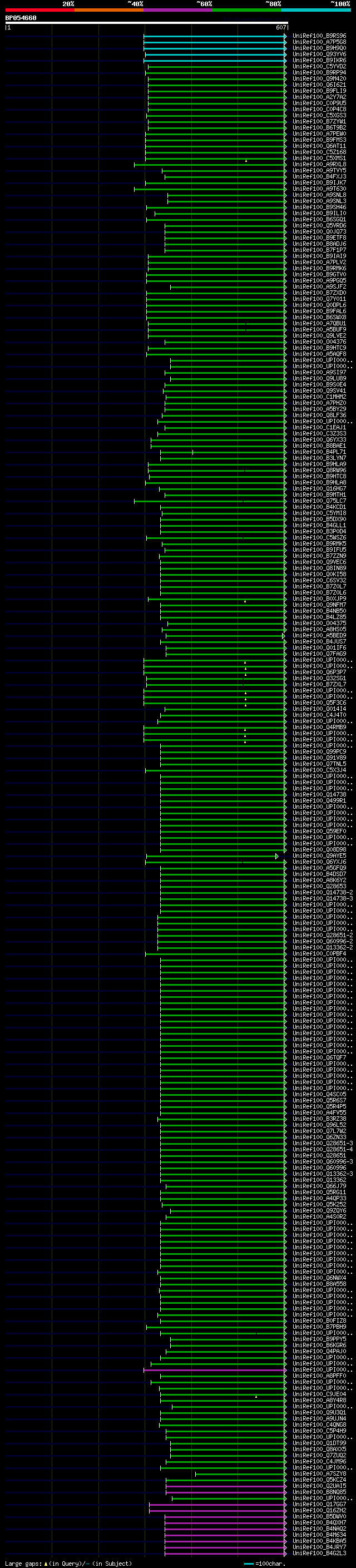The height and width of the screenshot is (1568, 356).
Task: Select hit label UniRef100_Q16ZH2
Action: (319, 1510)
